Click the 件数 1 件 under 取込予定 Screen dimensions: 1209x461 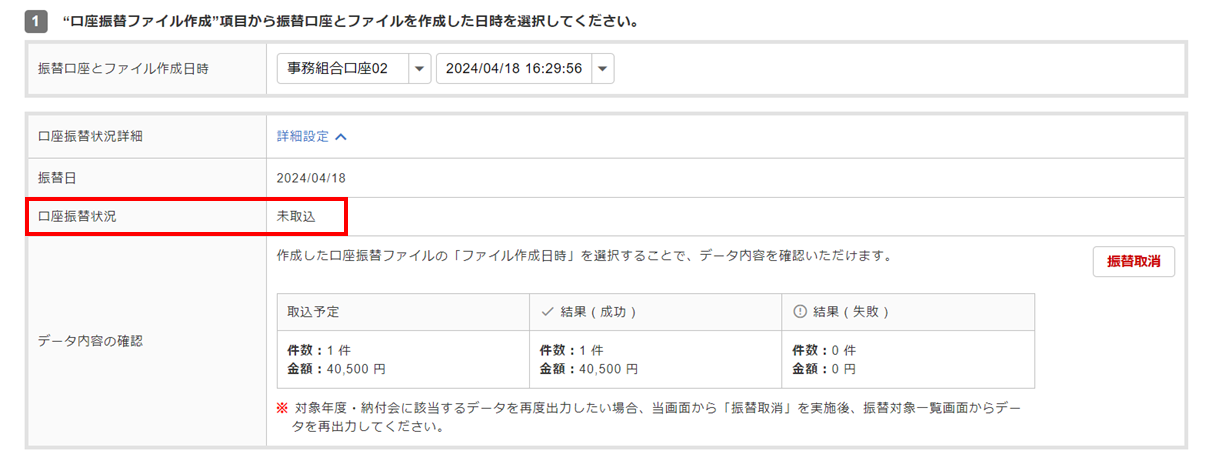pyautogui.click(x=320, y=351)
